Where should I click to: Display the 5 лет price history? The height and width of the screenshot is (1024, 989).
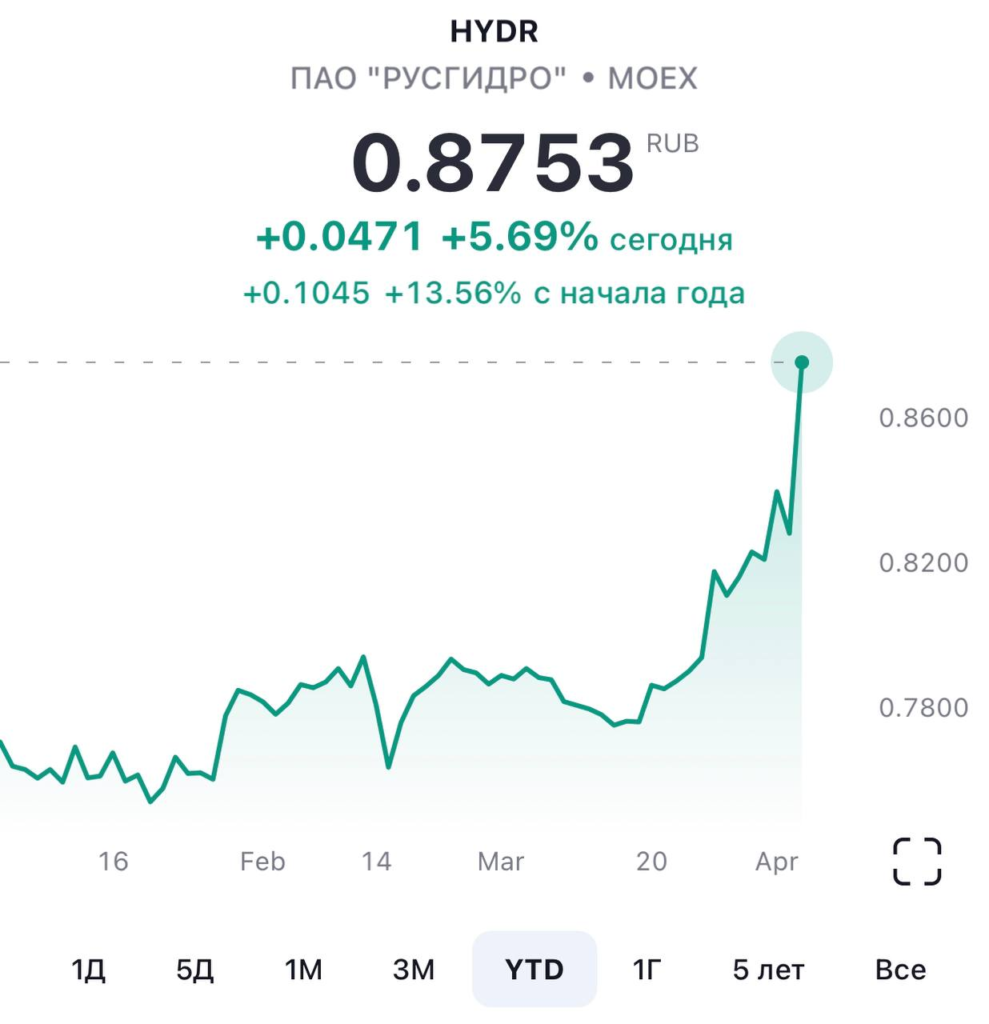tap(768, 969)
